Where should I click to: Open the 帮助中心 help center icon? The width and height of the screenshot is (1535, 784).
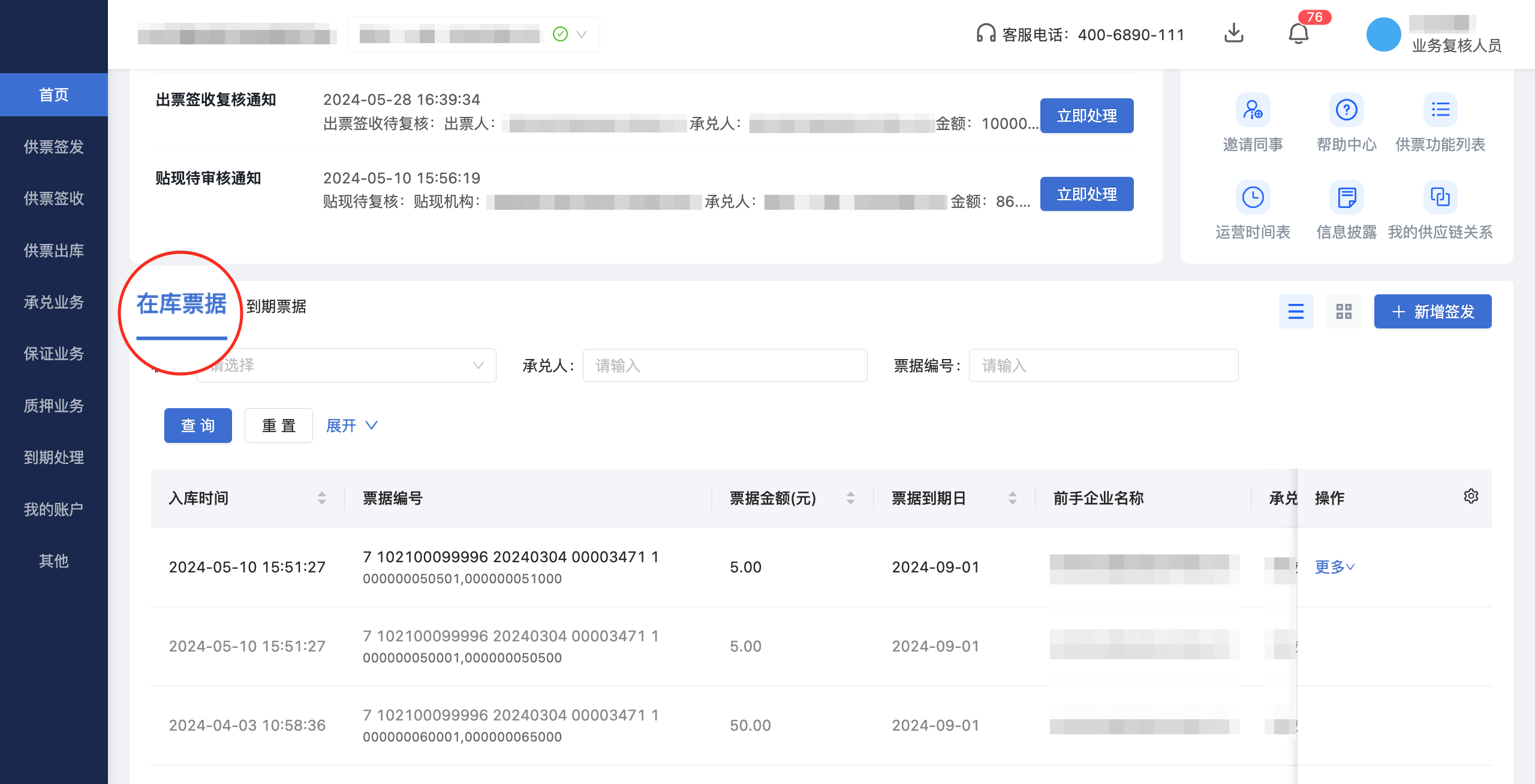coord(1346,110)
